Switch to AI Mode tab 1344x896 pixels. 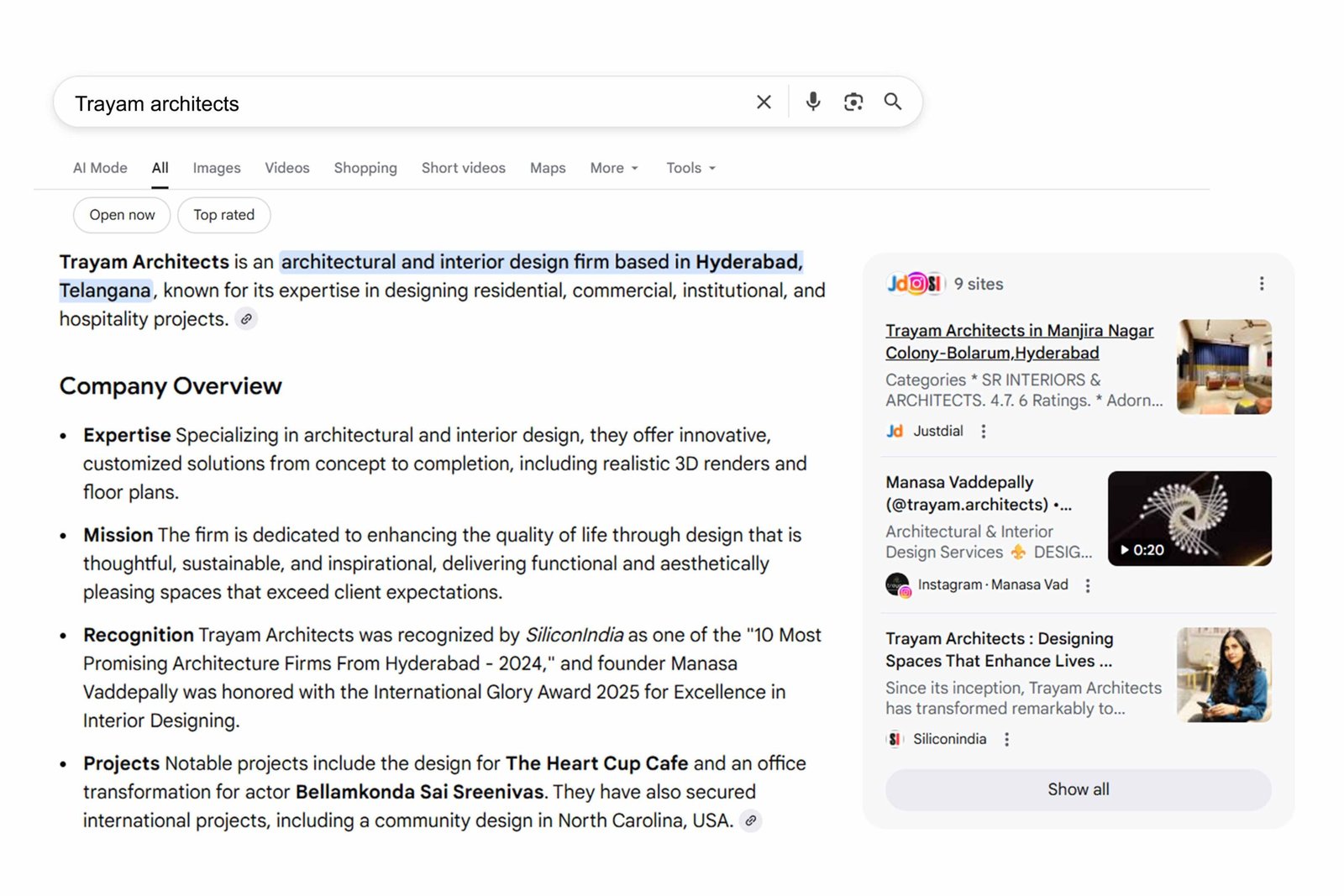(x=100, y=168)
